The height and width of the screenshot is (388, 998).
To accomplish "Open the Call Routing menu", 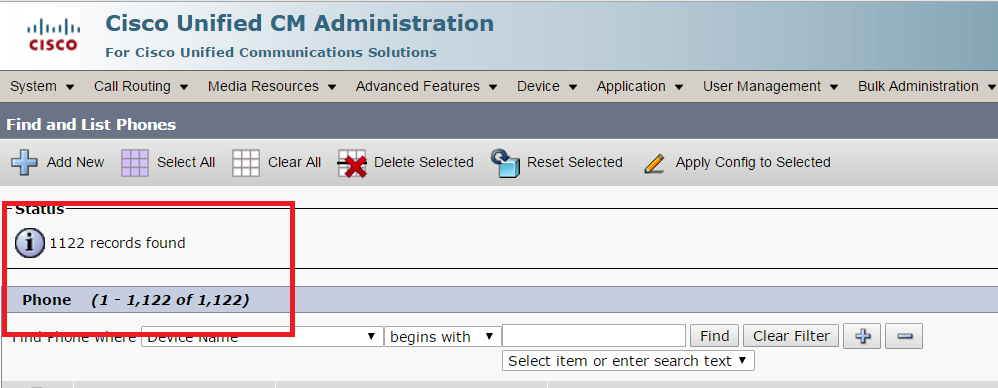I will click(x=141, y=87).
